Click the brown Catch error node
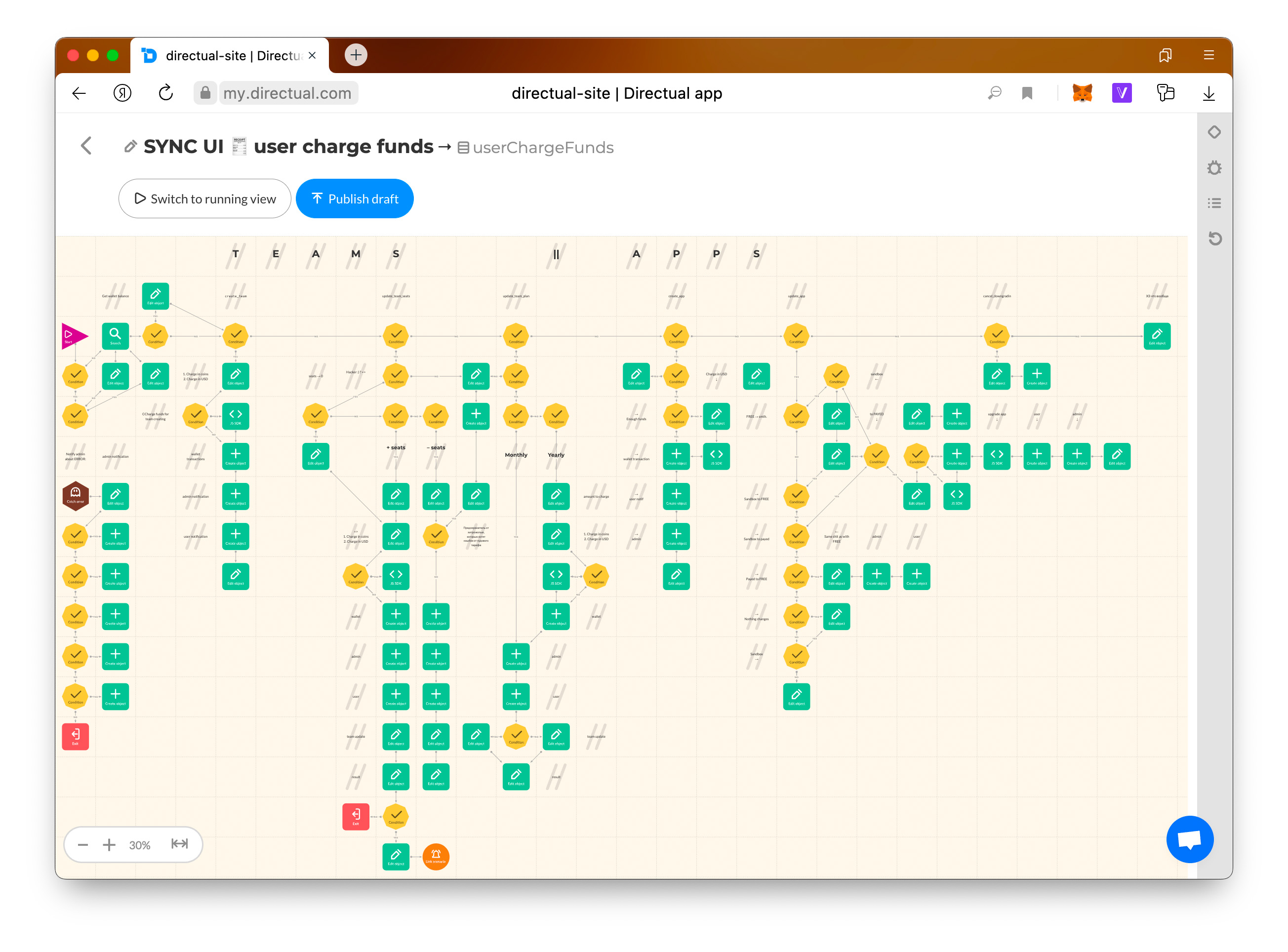 (x=75, y=496)
